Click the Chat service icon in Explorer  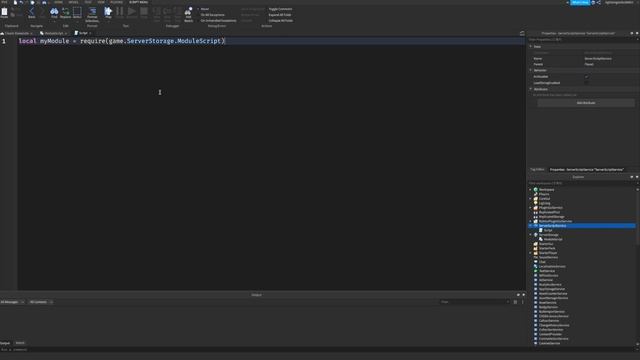536,262
